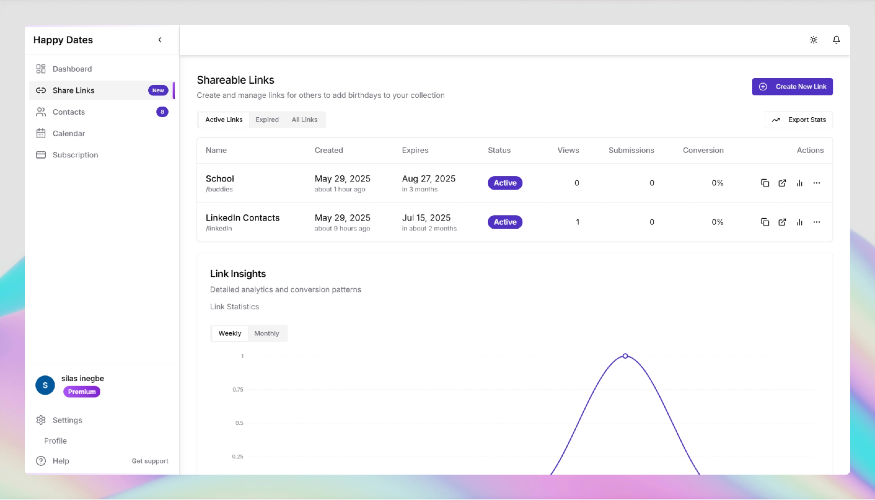875x500 pixels.
Task: Select the Weekly chart view
Action: click(230, 333)
